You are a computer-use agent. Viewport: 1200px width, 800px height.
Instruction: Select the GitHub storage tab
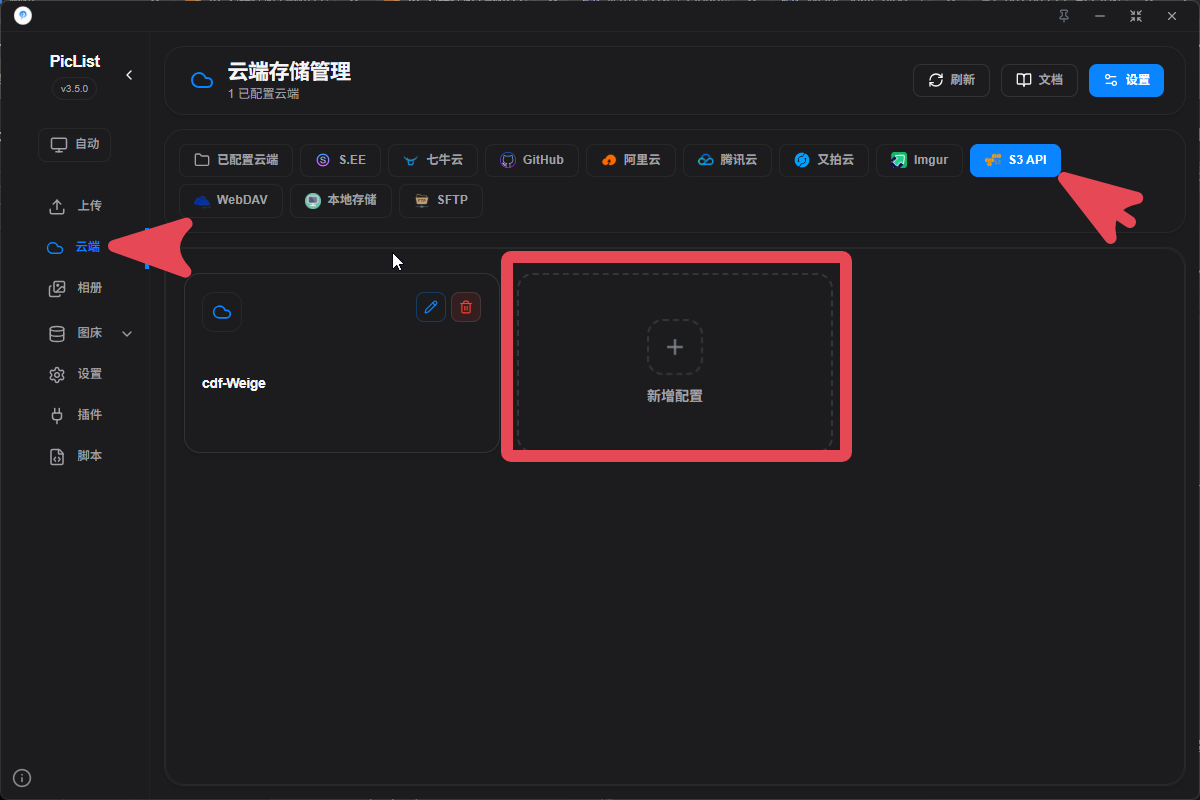531,160
